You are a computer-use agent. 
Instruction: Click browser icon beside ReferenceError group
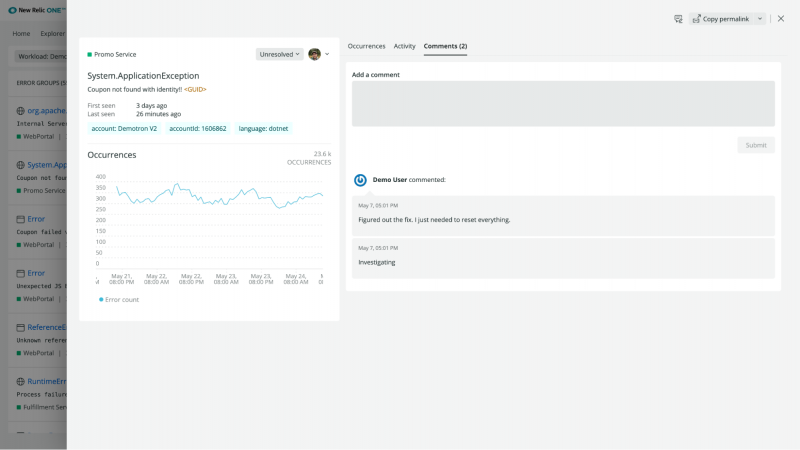pos(20,328)
